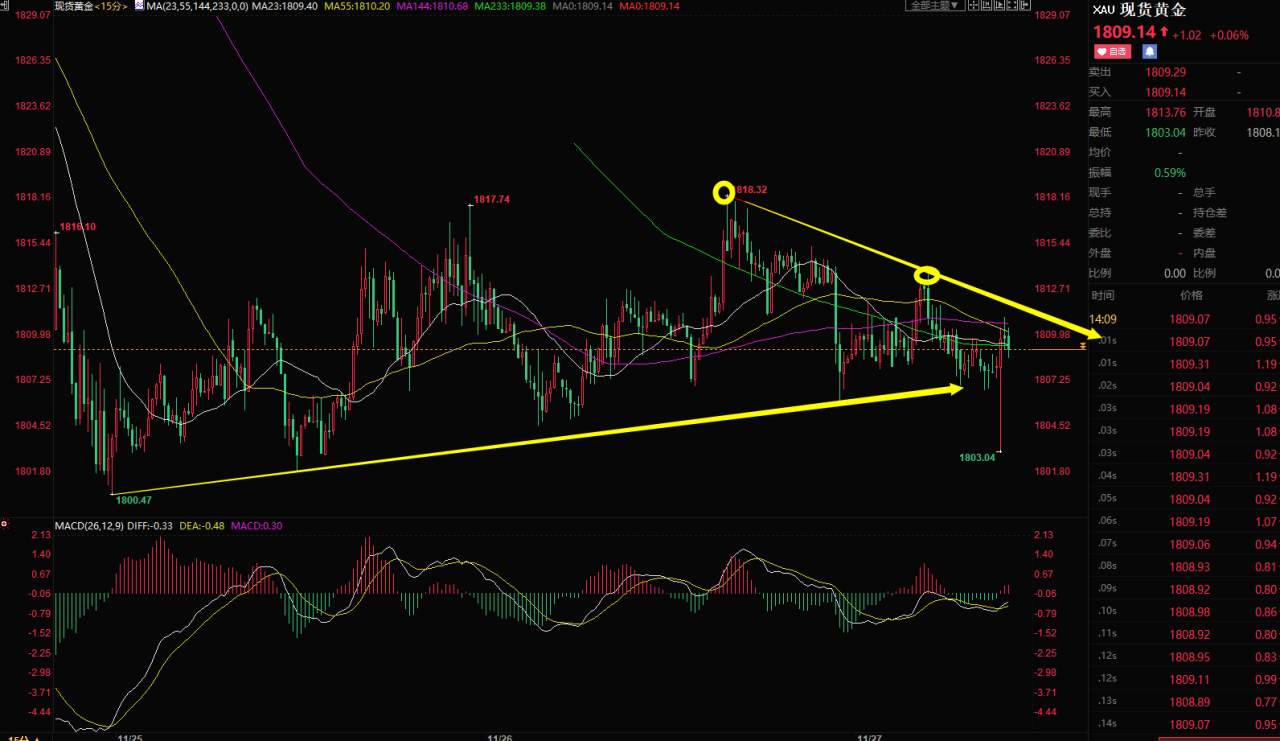Click the MA55:1810.20 value
The height and width of the screenshot is (741, 1280).
pyautogui.click(x=359, y=6)
